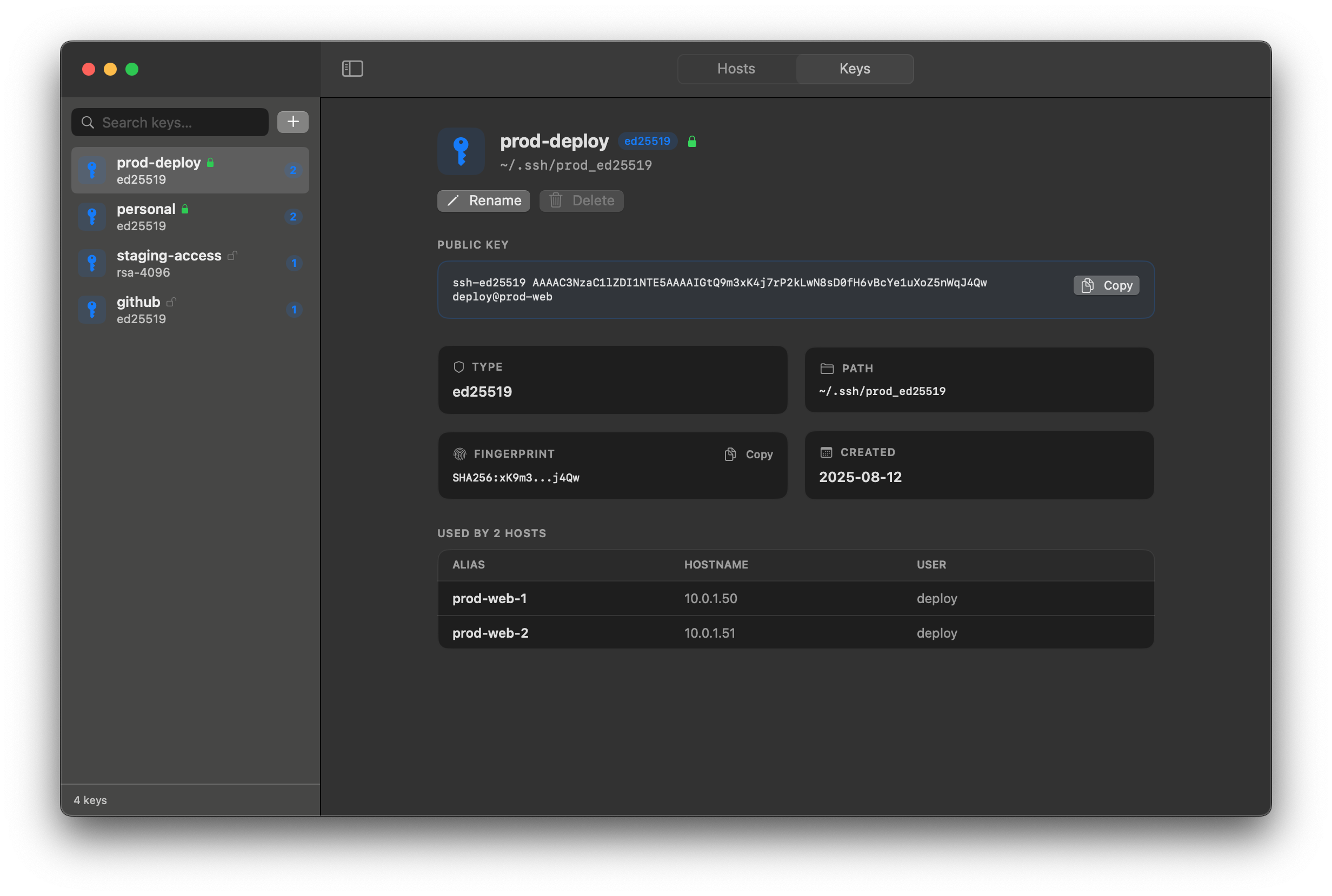Screen dimensions: 1332x896
Task: Click host count badge on github row
Action: 294,310
